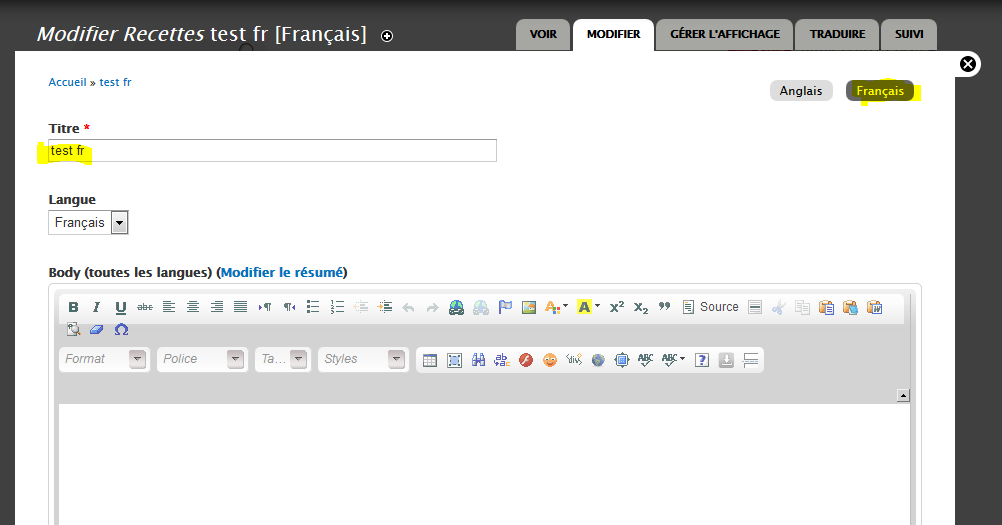This screenshot has height=525, width=1002.
Task: Click the gray download-arrow toolbar icon
Action: 726,360
